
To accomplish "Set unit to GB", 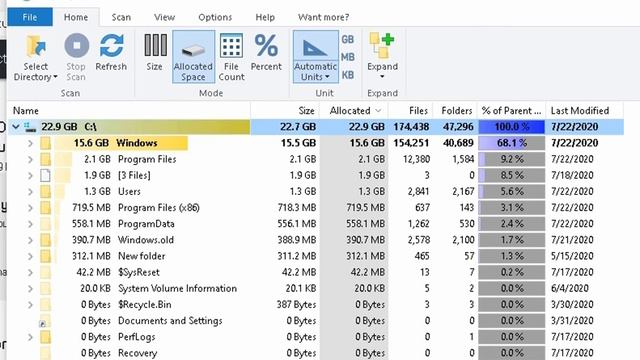I will tap(348, 40).
